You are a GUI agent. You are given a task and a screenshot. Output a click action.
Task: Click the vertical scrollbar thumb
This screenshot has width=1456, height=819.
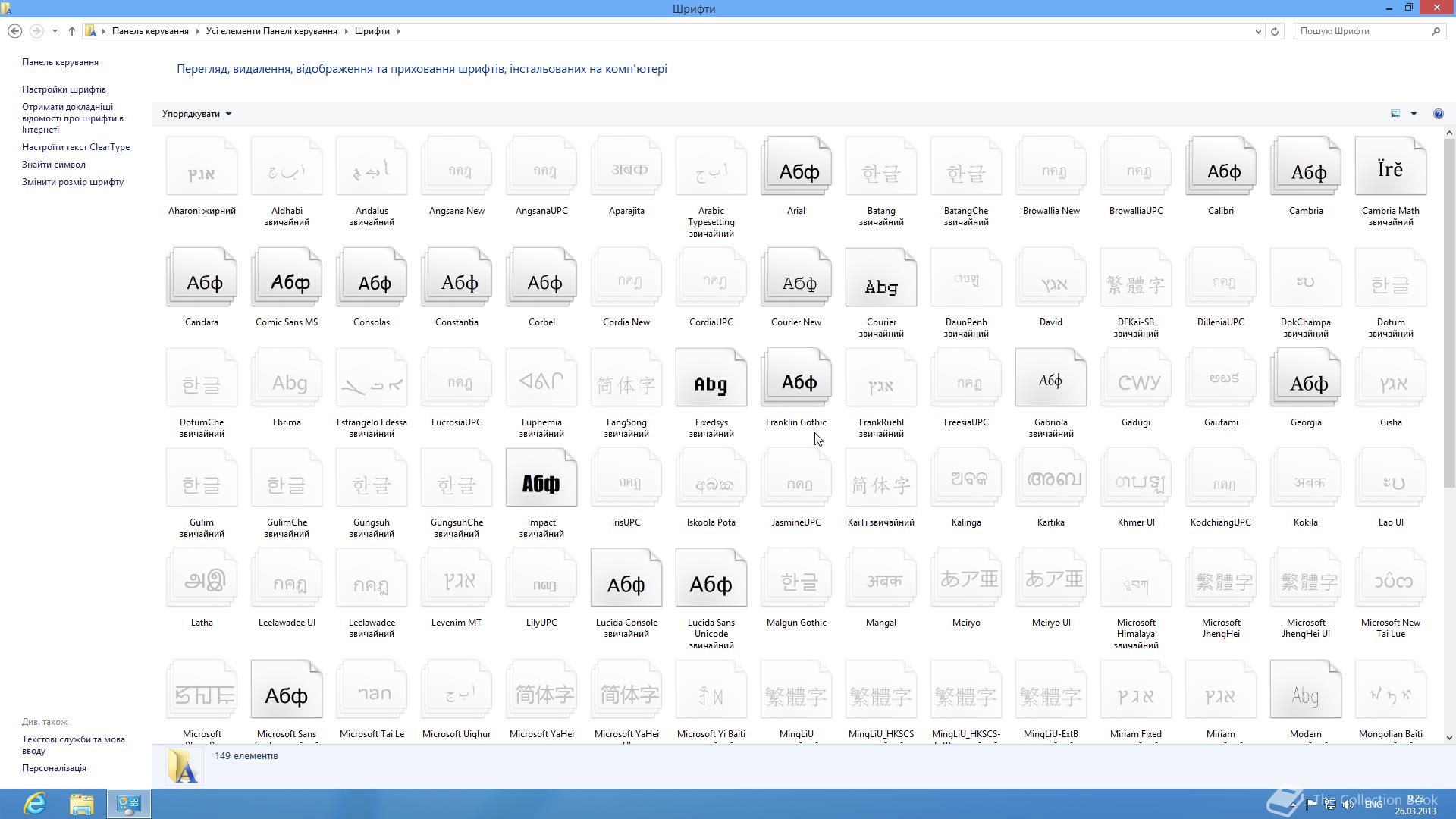[1449, 312]
